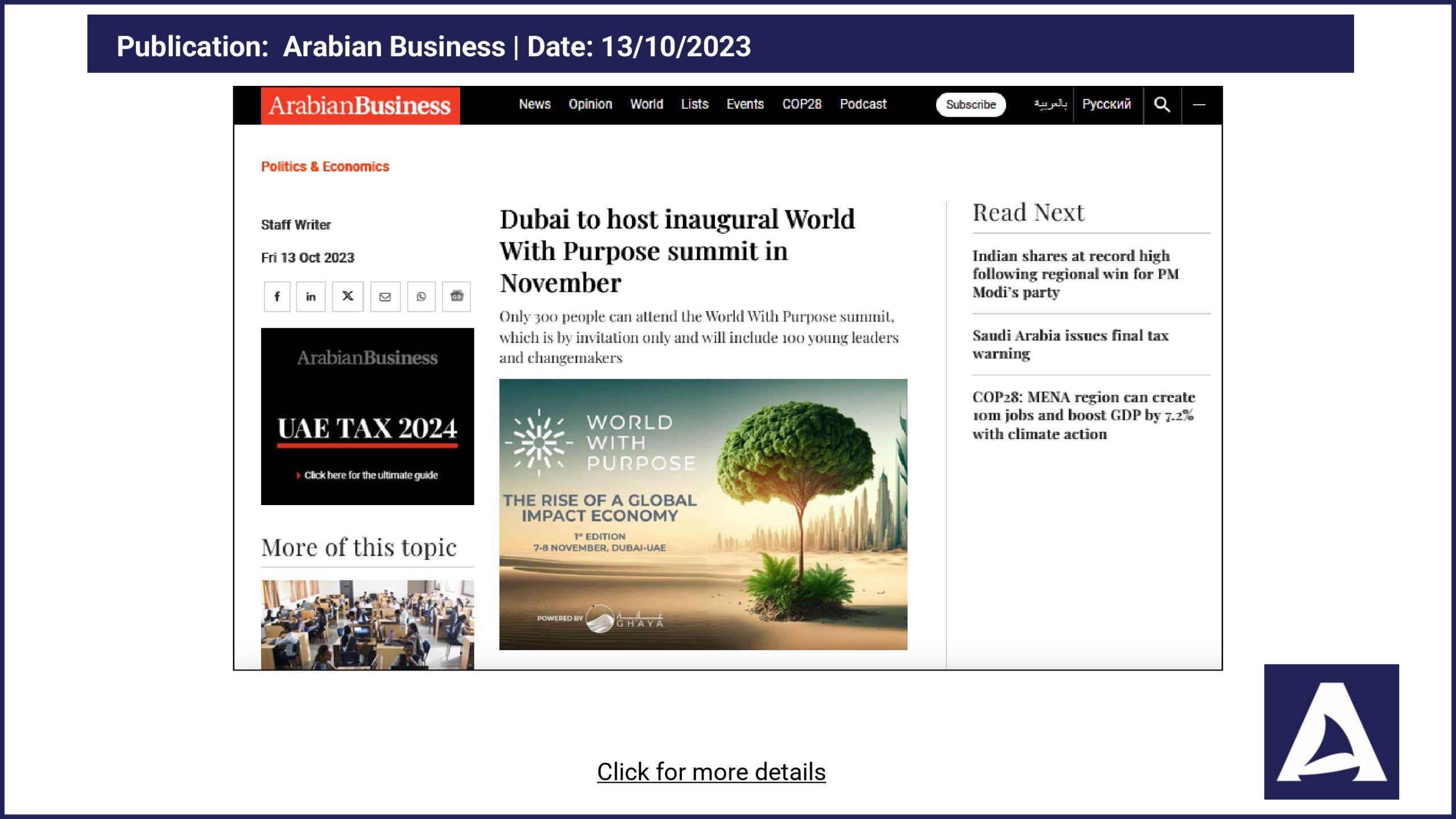
Task: Click the Read Next heading
Action: [1028, 212]
